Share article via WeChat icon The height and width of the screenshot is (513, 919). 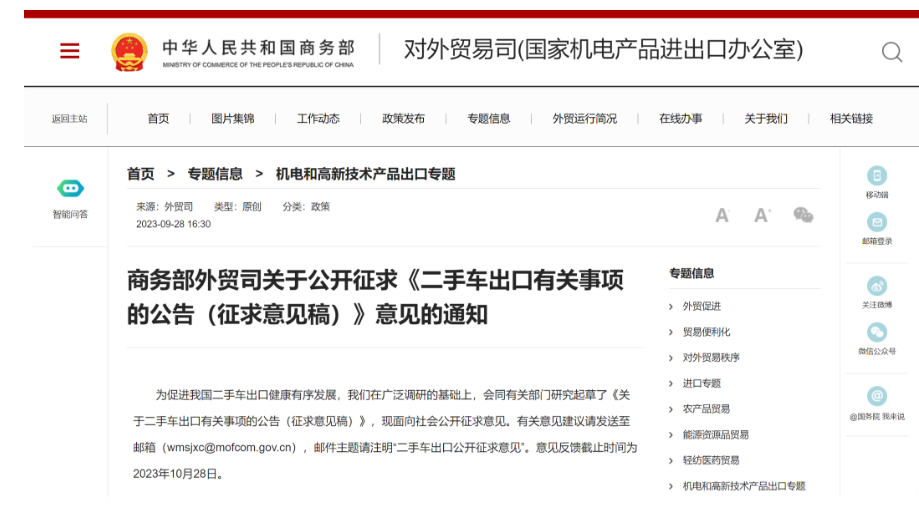[x=803, y=215]
